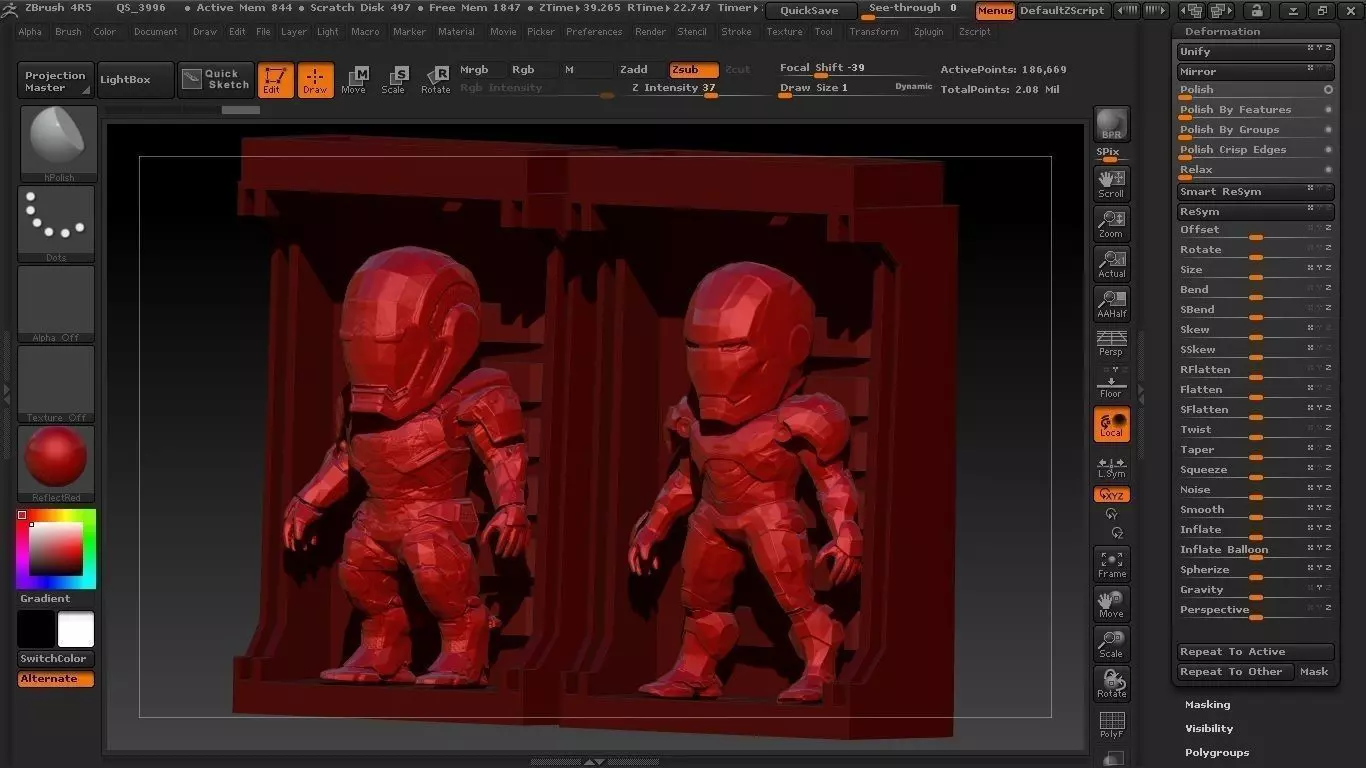Select the Rotate tool in top shelf

[435, 80]
